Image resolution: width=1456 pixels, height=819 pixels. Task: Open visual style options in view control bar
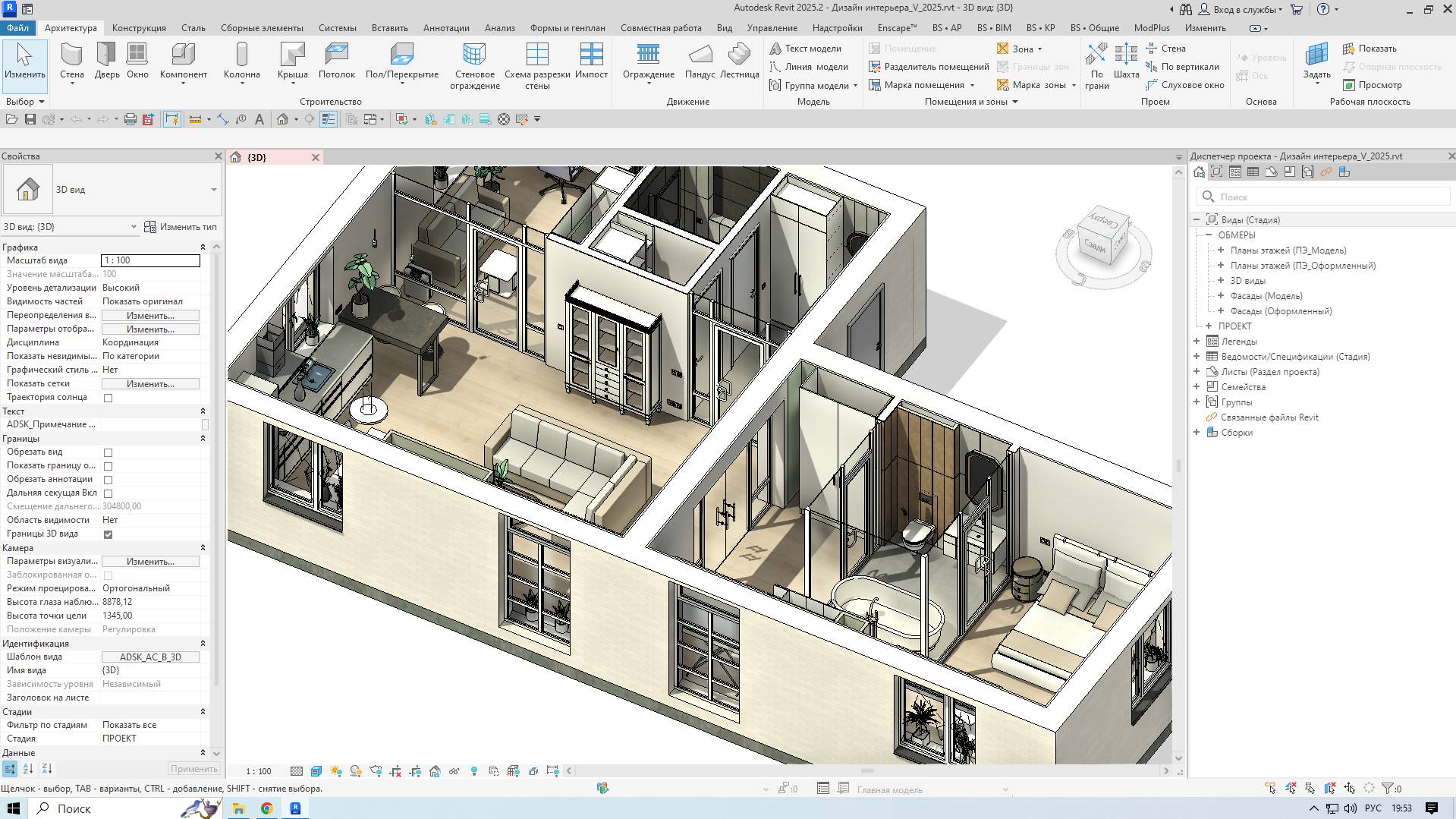tap(316, 770)
